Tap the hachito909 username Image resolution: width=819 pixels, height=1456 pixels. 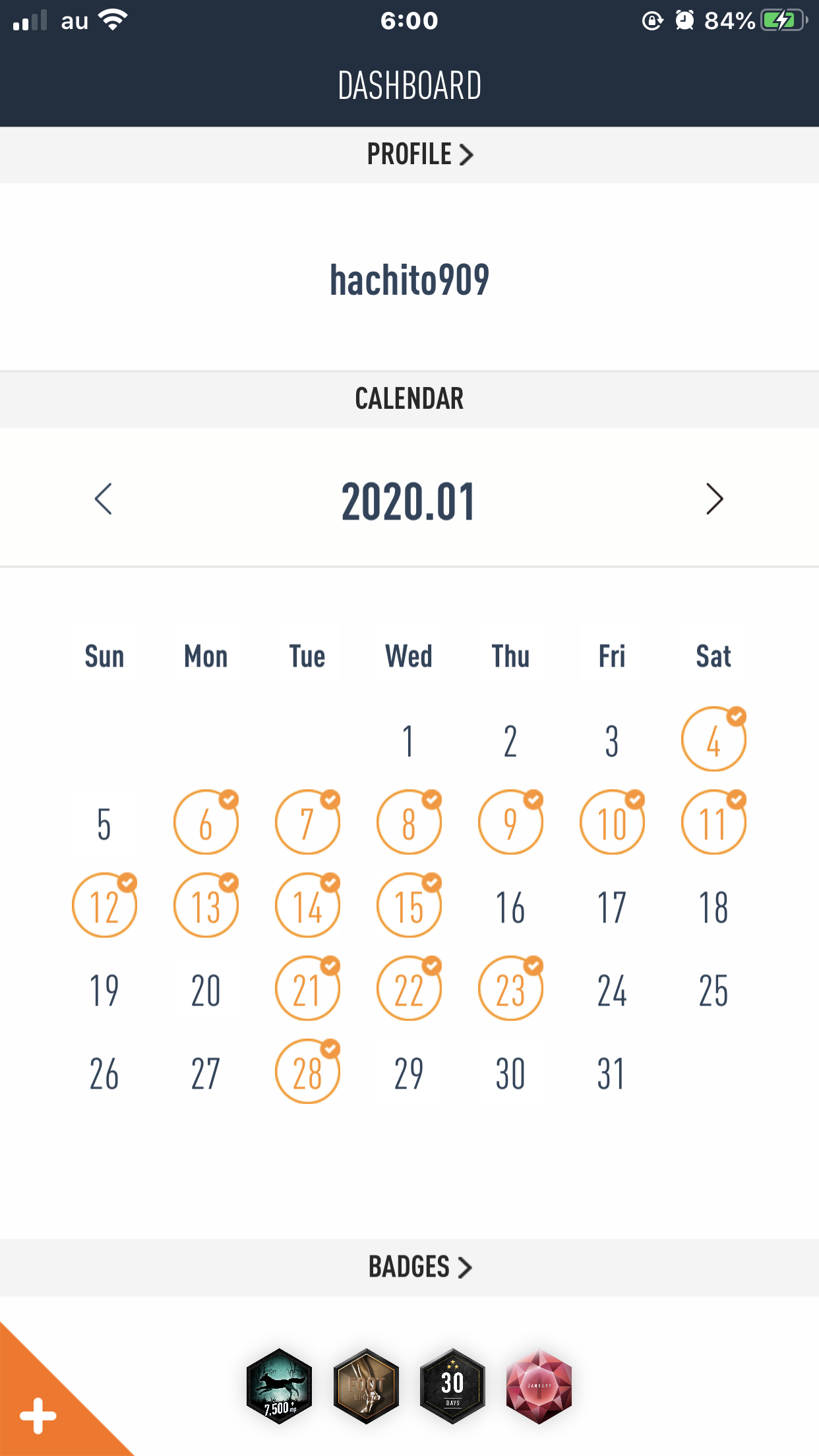click(x=409, y=280)
